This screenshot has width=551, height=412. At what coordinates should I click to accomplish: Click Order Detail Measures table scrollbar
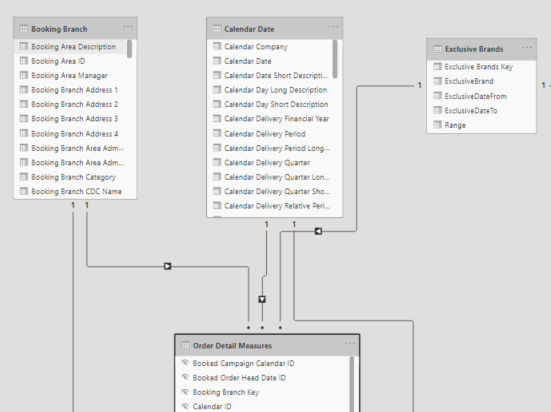[x=352, y=384]
